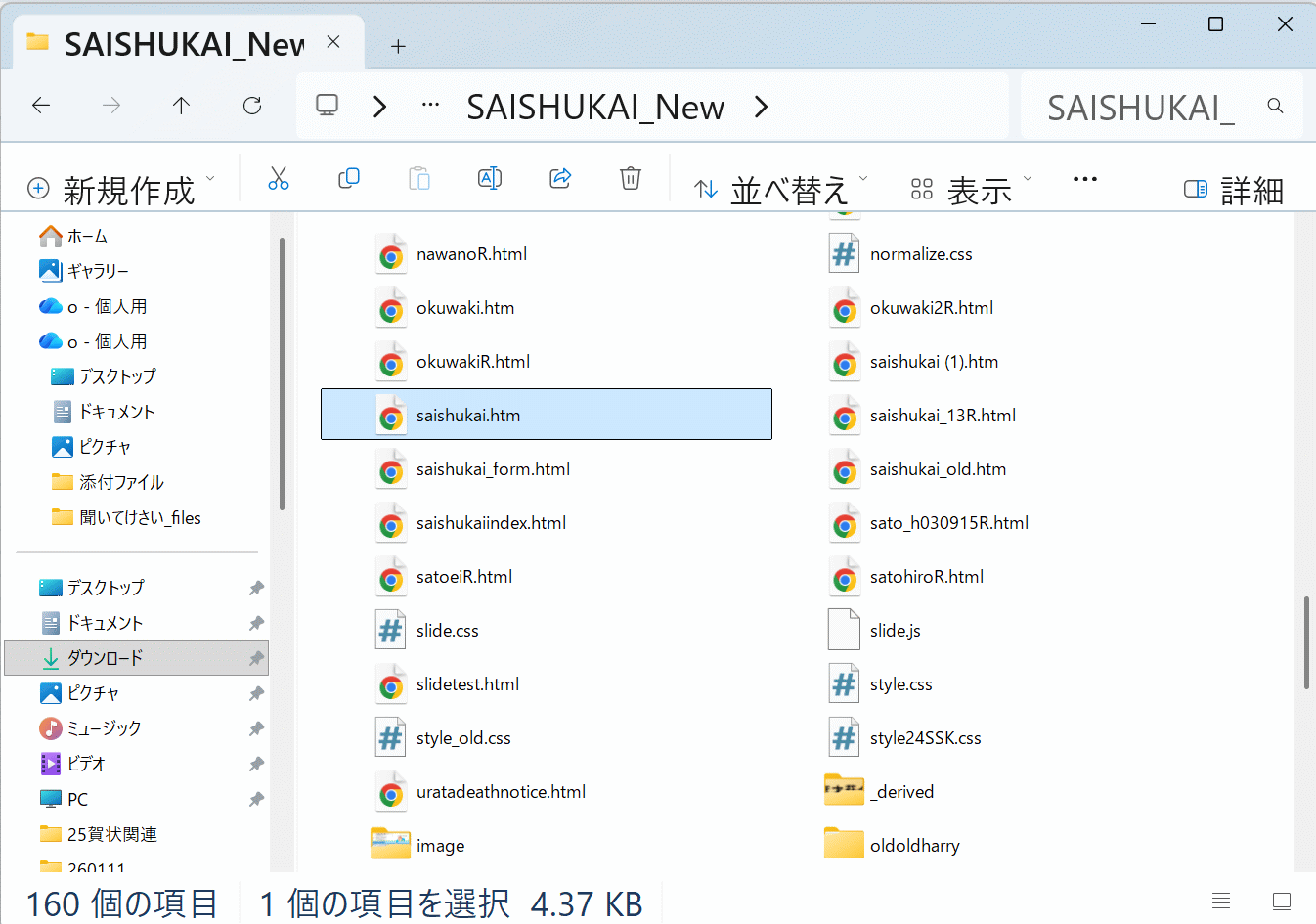Toggle the 詳細 details pane
The image size is (1316, 924).
tap(1234, 189)
